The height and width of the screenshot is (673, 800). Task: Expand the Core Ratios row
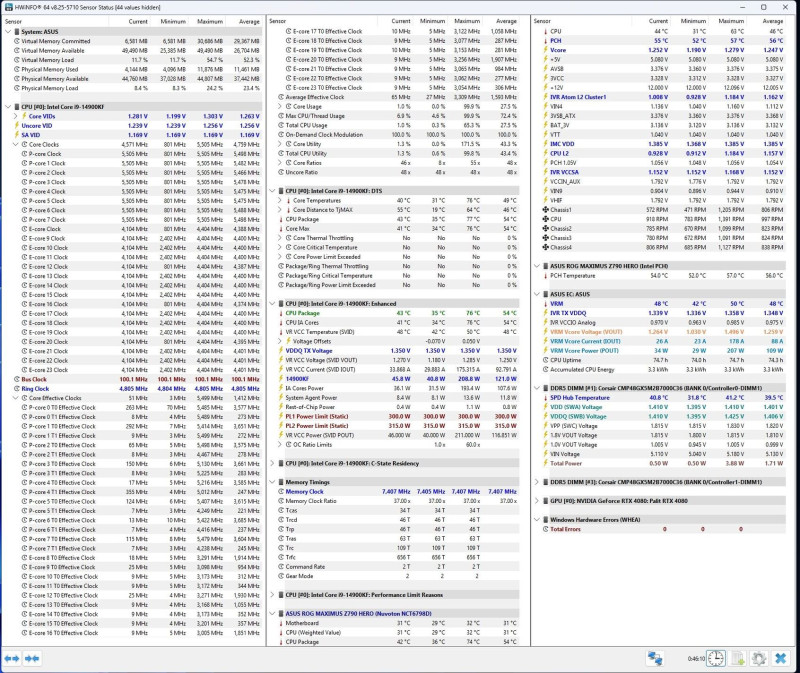pyautogui.click(x=280, y=163)
